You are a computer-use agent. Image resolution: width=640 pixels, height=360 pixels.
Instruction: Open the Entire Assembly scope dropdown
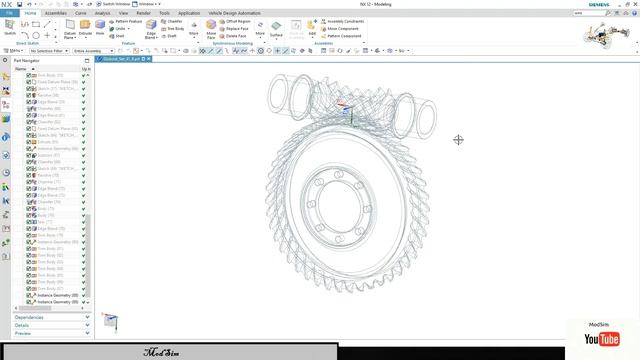(93, 51)
